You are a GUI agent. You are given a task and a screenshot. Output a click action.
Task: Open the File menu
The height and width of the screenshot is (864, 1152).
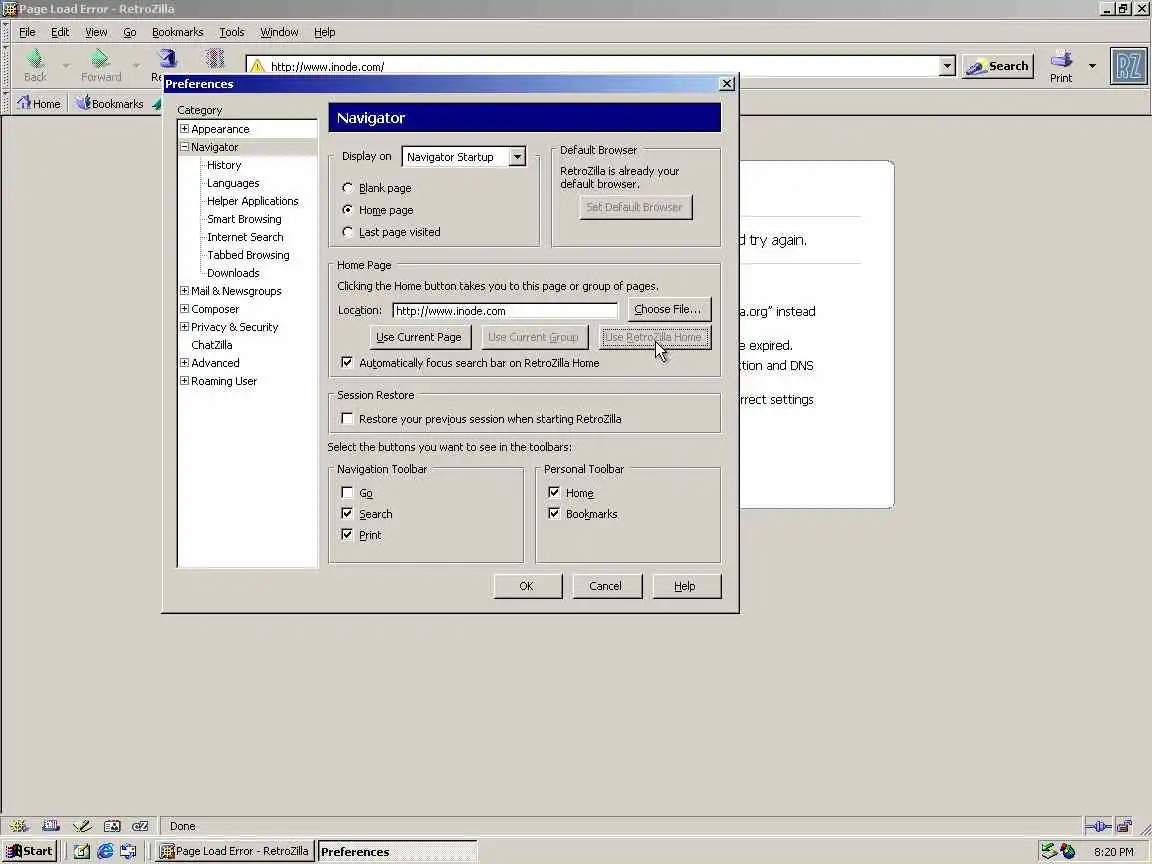27,32
